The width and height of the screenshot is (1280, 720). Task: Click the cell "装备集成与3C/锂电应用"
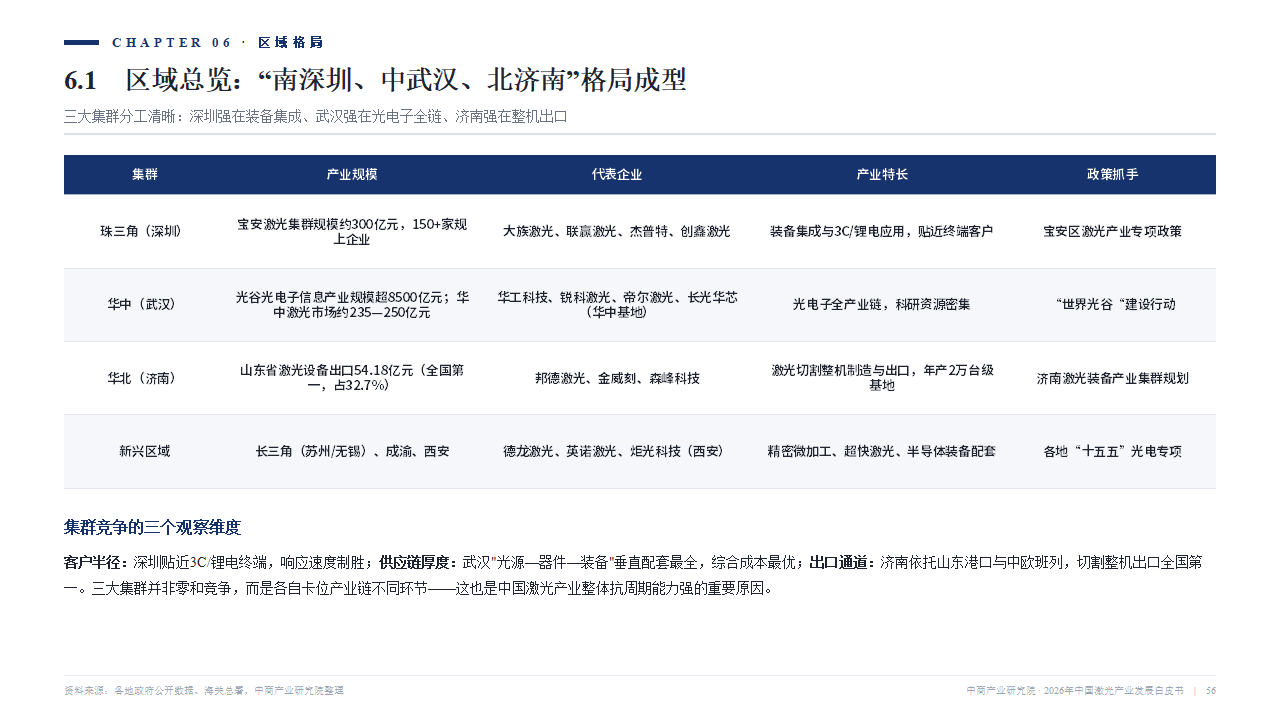(x=882, y=231)
